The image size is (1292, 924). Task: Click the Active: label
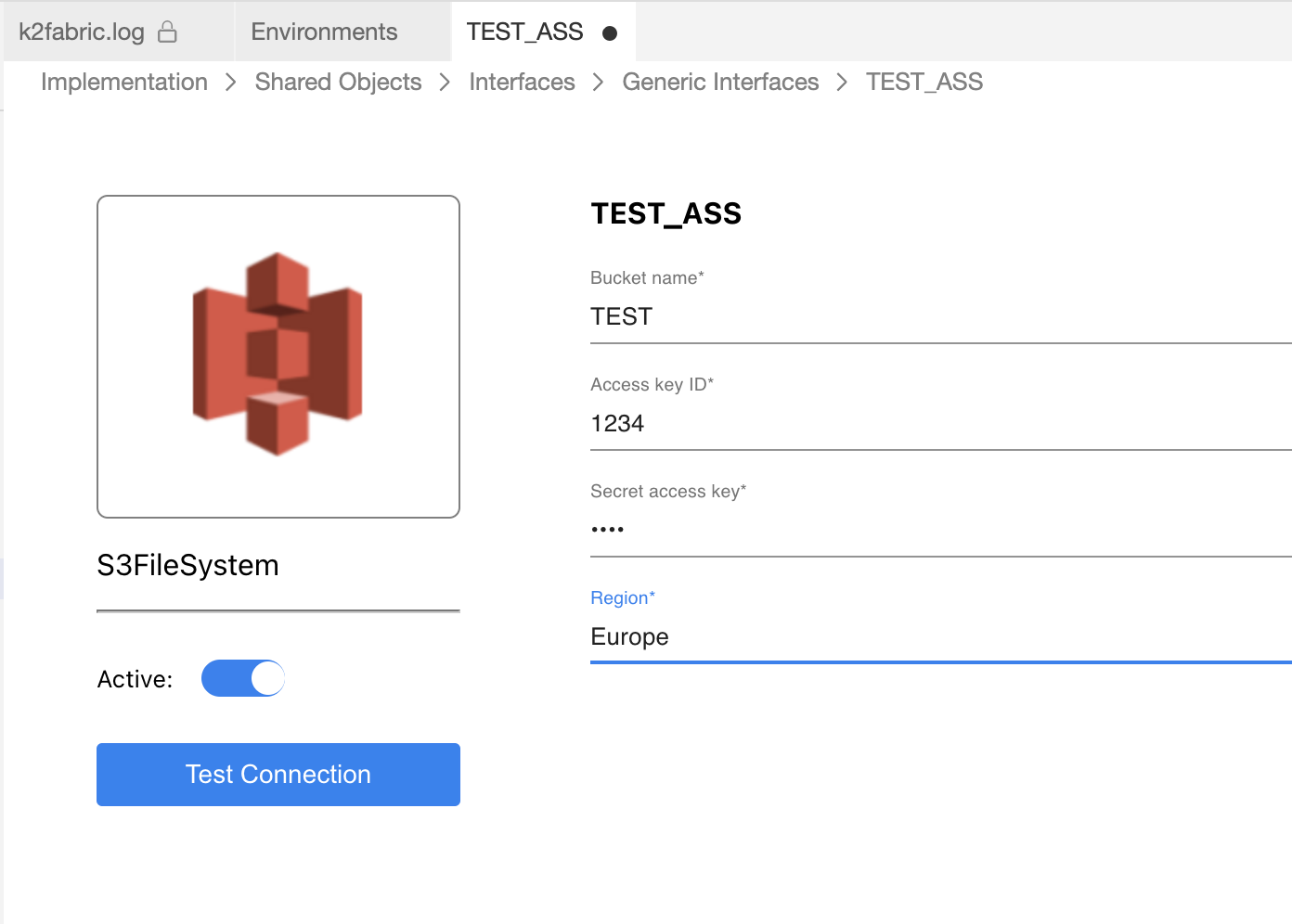pyautogui.click(x=135, y=679)
